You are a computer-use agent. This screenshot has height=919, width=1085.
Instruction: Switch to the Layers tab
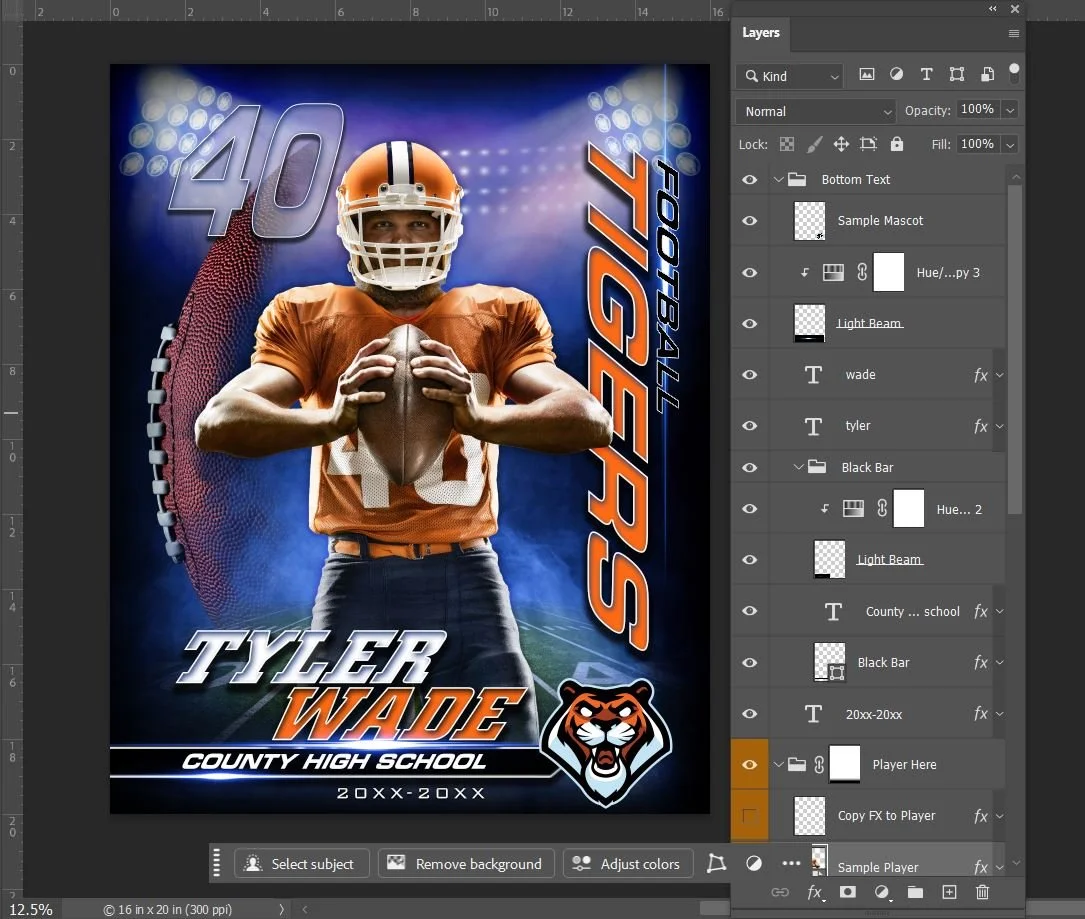tap(760, 33)
